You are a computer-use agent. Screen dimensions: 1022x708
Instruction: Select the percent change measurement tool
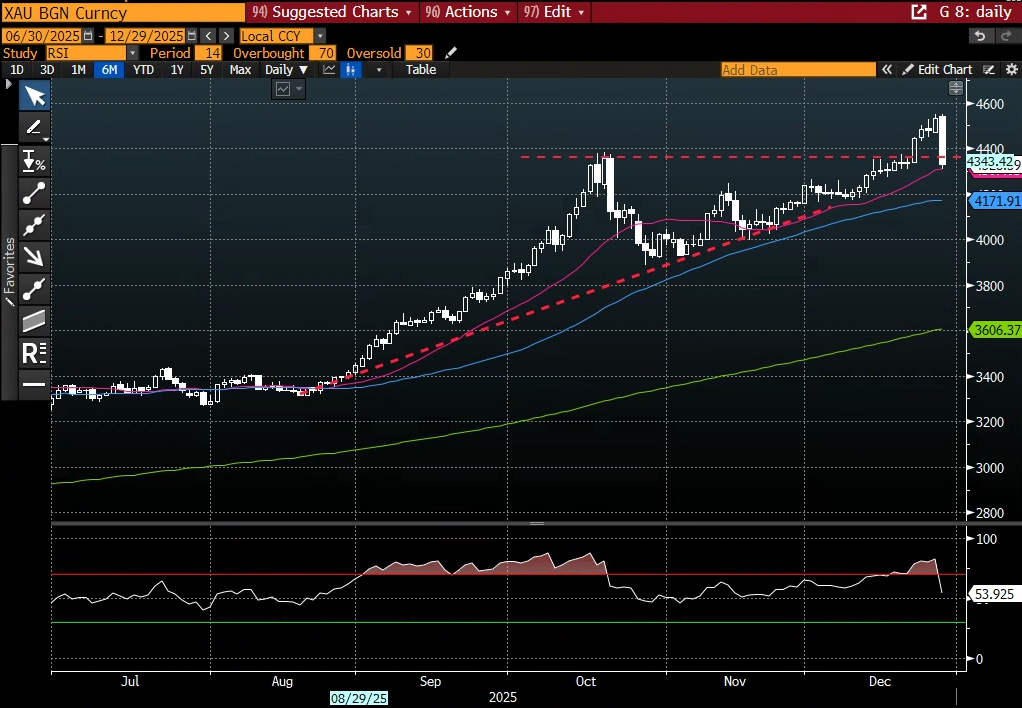click(34, 160)
